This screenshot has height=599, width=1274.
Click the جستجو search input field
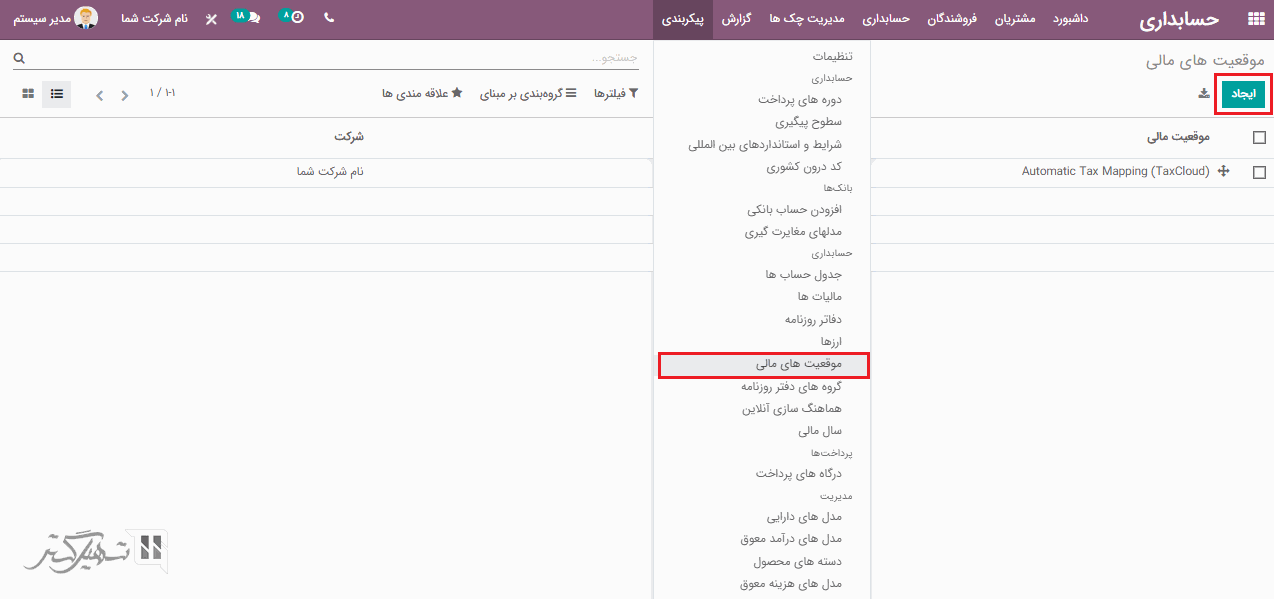(330, 58)
